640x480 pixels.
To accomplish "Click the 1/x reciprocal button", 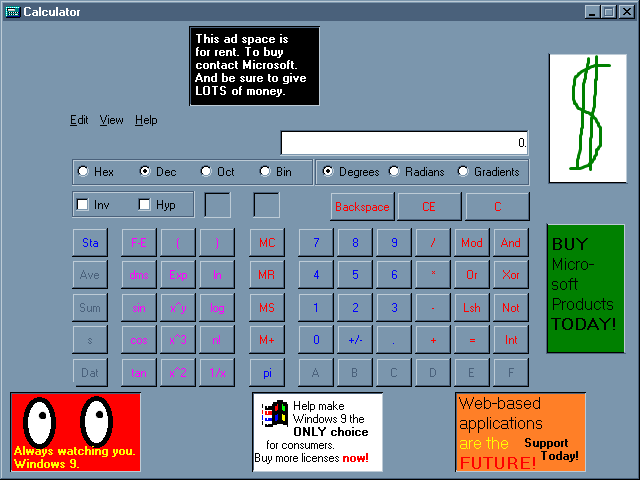I will (217, 372).
